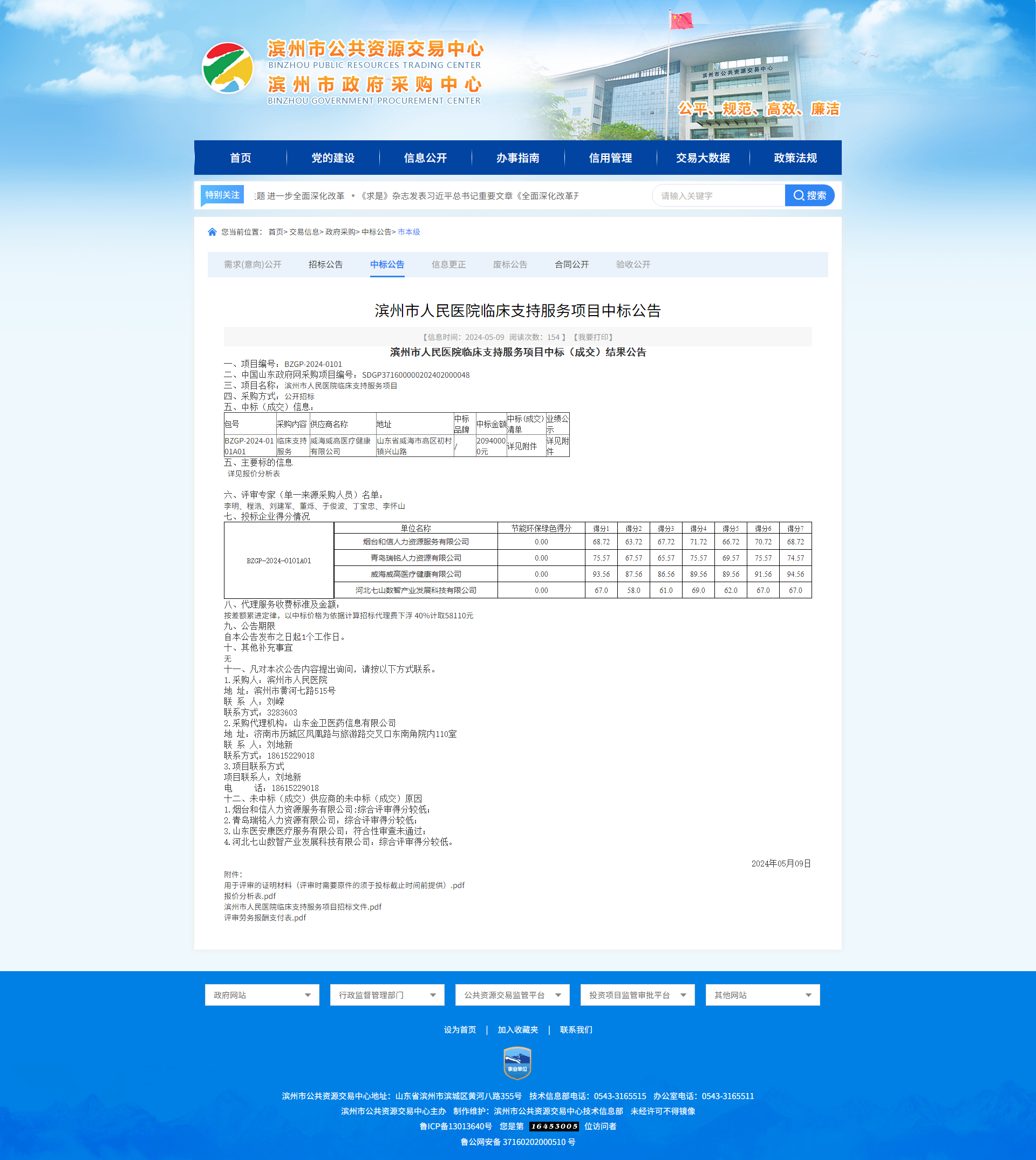This screenshot has height=1160, width=1036.
Task: Click the 烟台和信人力资源服务有限公司 score row name
Action: tap(415, 542)
